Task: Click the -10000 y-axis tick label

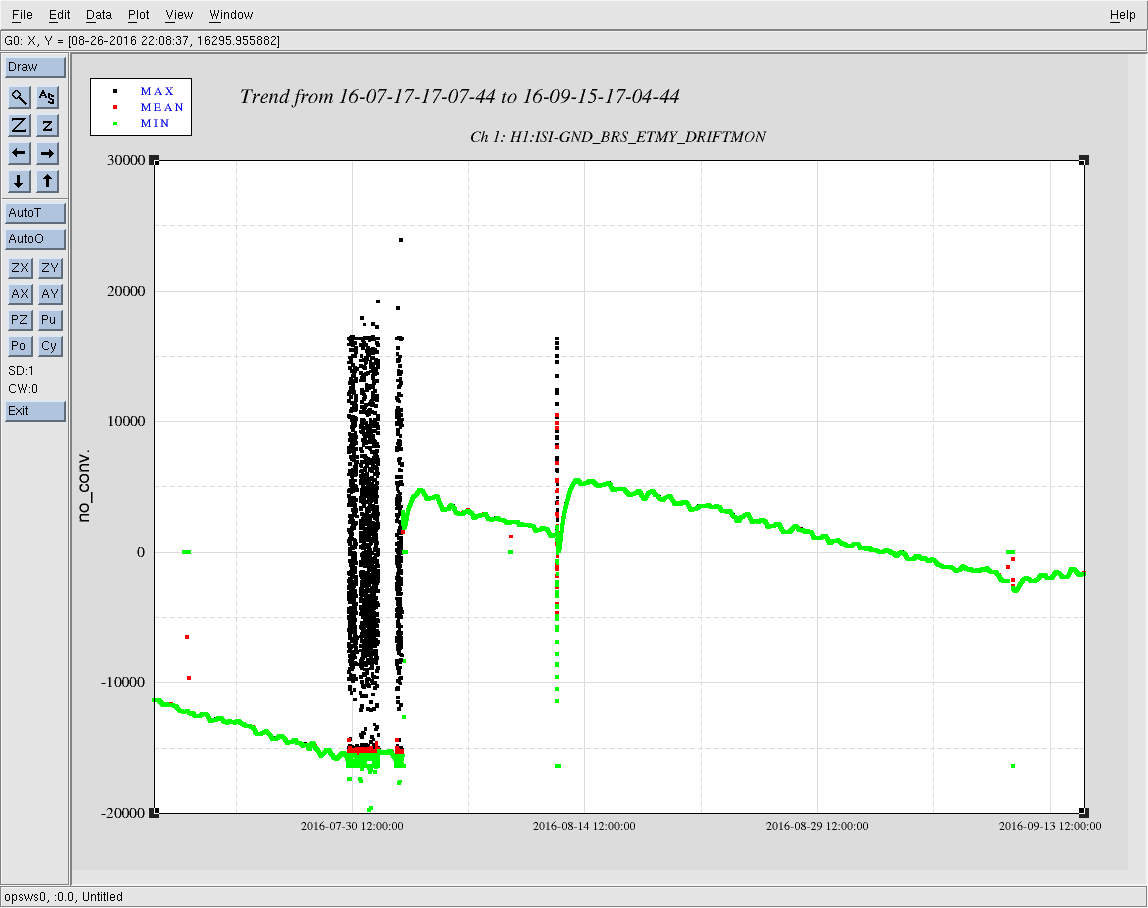Action: pyautogui.click(x=123, y=682)
